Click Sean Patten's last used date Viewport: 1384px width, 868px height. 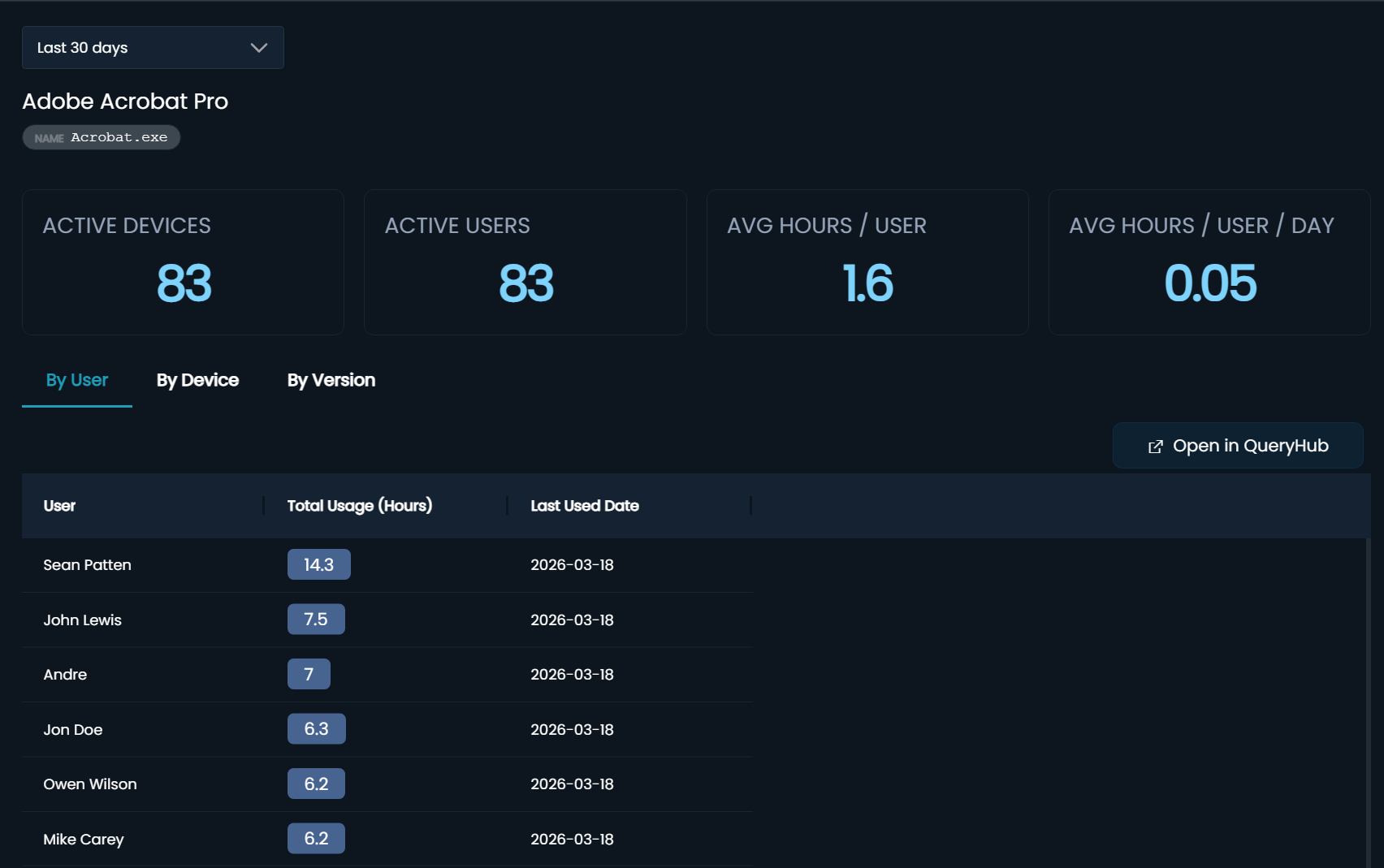coord(573,565)
